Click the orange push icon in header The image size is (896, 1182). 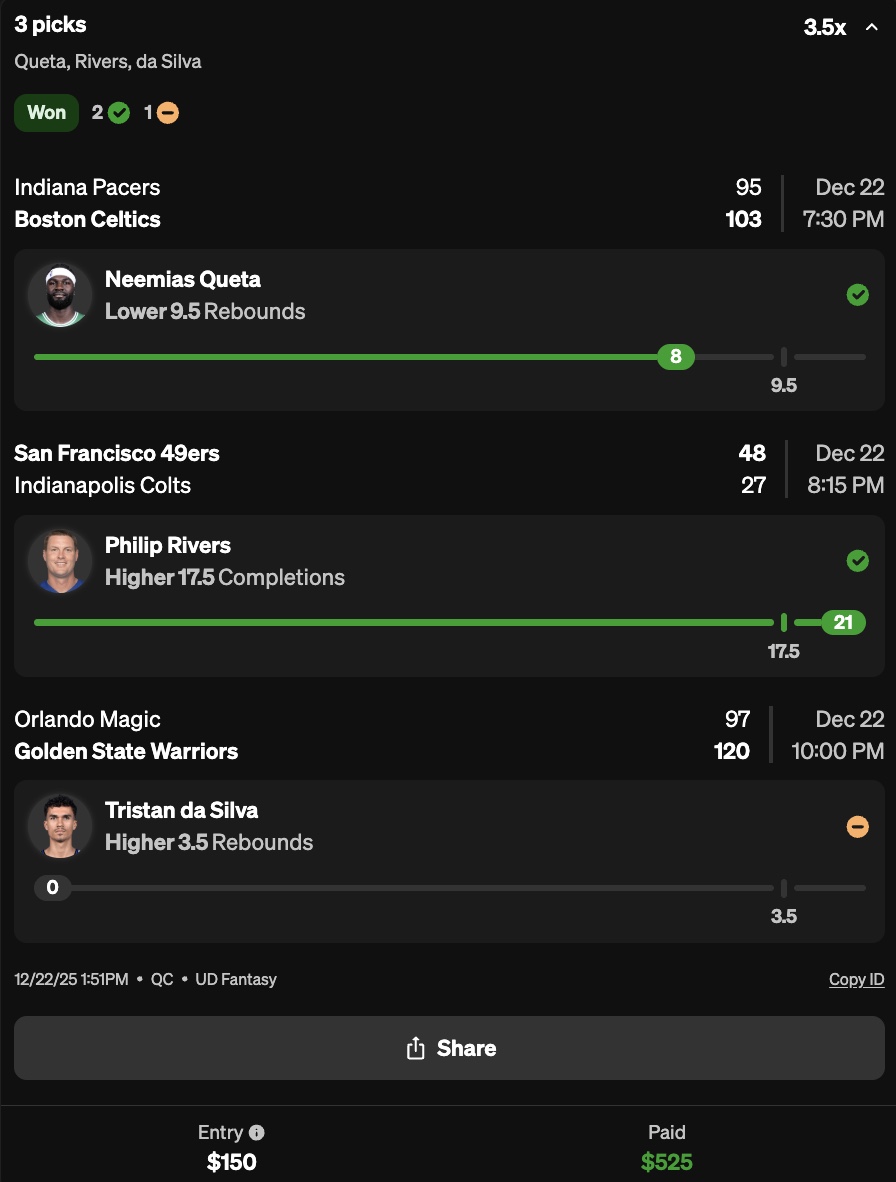click(168, 113)
